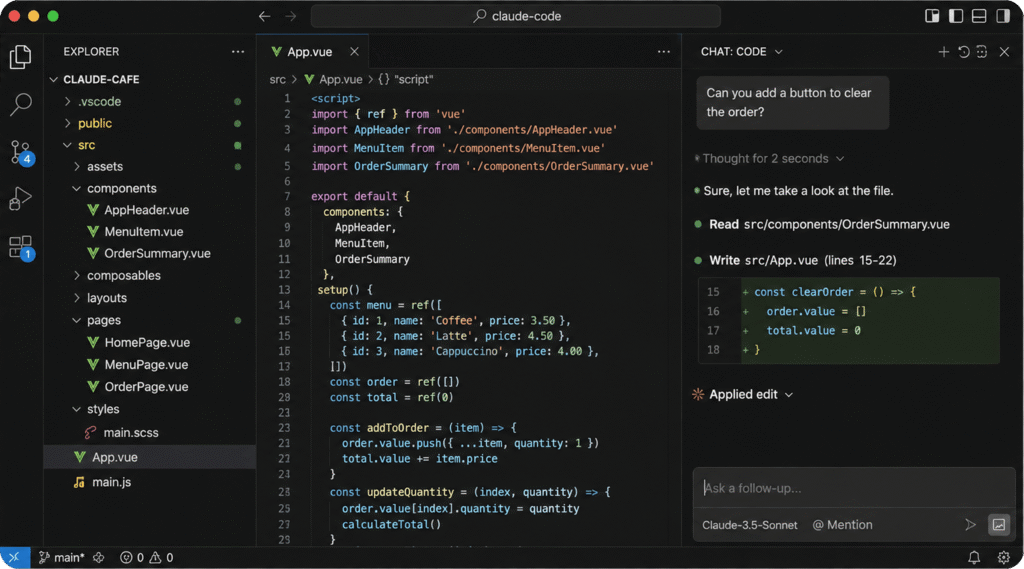1024x569 pixels.
Task: Change the Claude-3.5-Sonnet model selector
Action: (750, 525)
